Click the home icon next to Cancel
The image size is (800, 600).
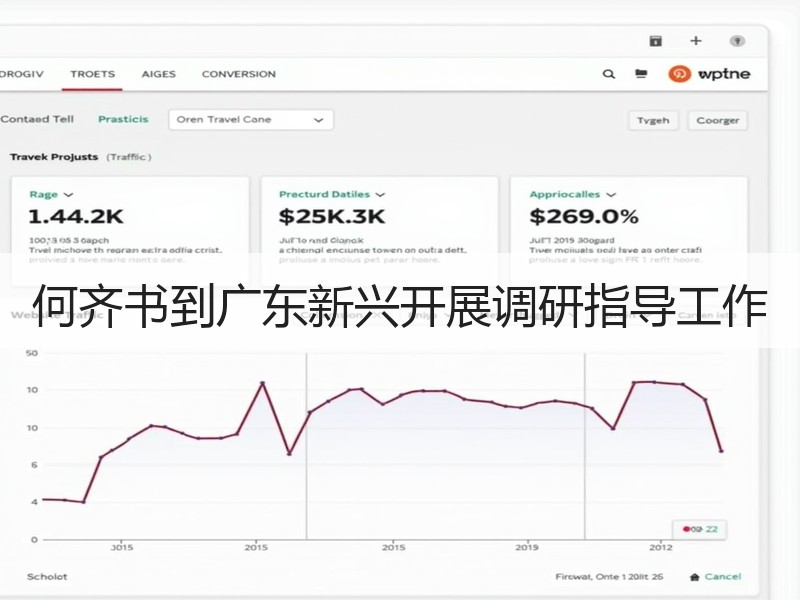click(694, 577)
